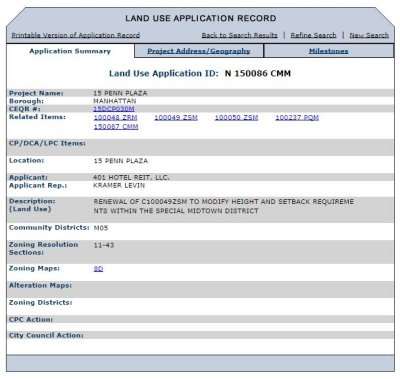Viewport: 400px width, 379px height.
Task: Click the Community Districts: label
Action: [49, 227]
